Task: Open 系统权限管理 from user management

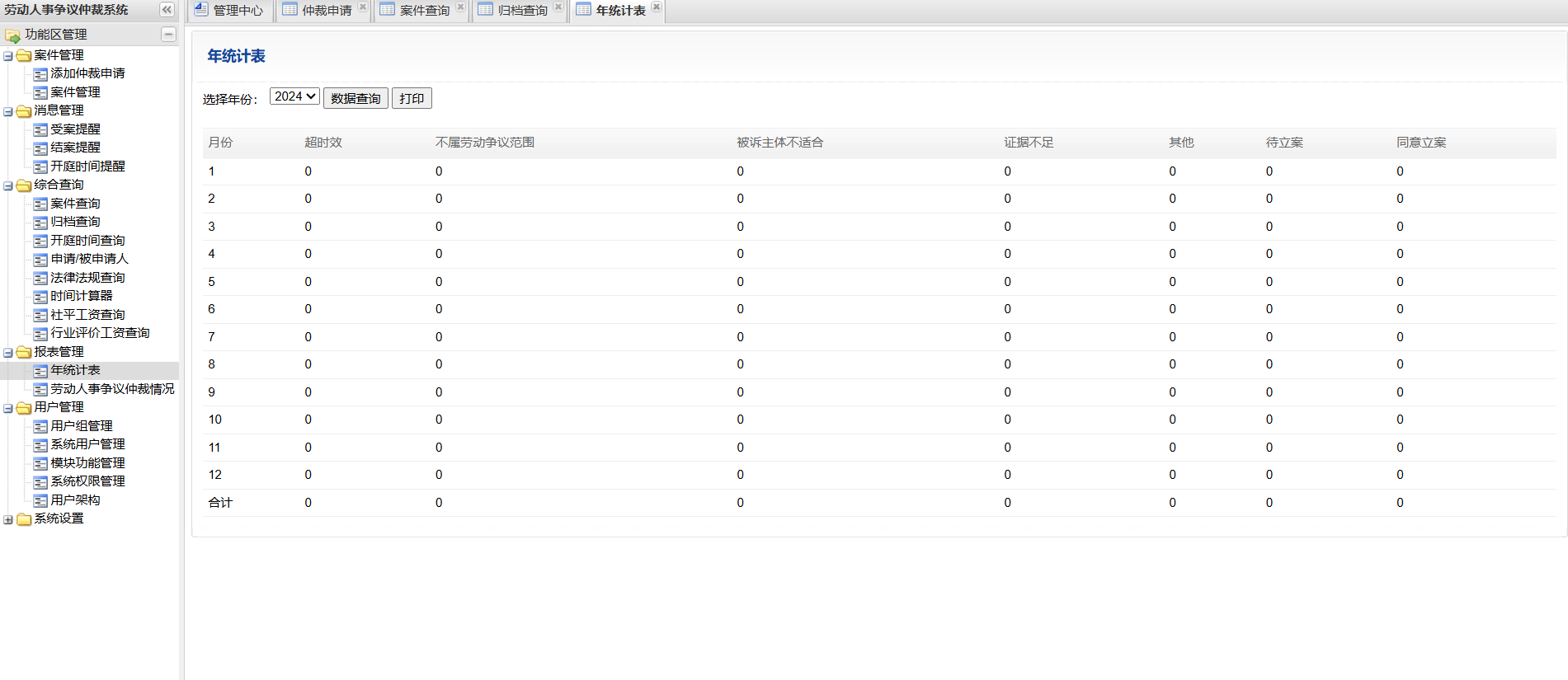Action: pos(87,481)
